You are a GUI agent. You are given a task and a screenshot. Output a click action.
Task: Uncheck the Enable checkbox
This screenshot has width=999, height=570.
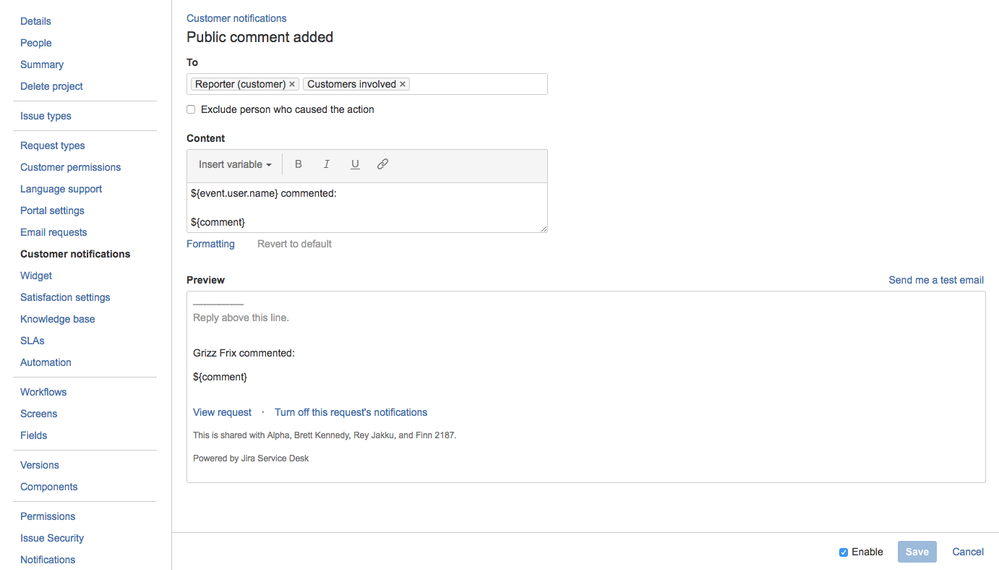pyautogui.click(x=844, y=552)
